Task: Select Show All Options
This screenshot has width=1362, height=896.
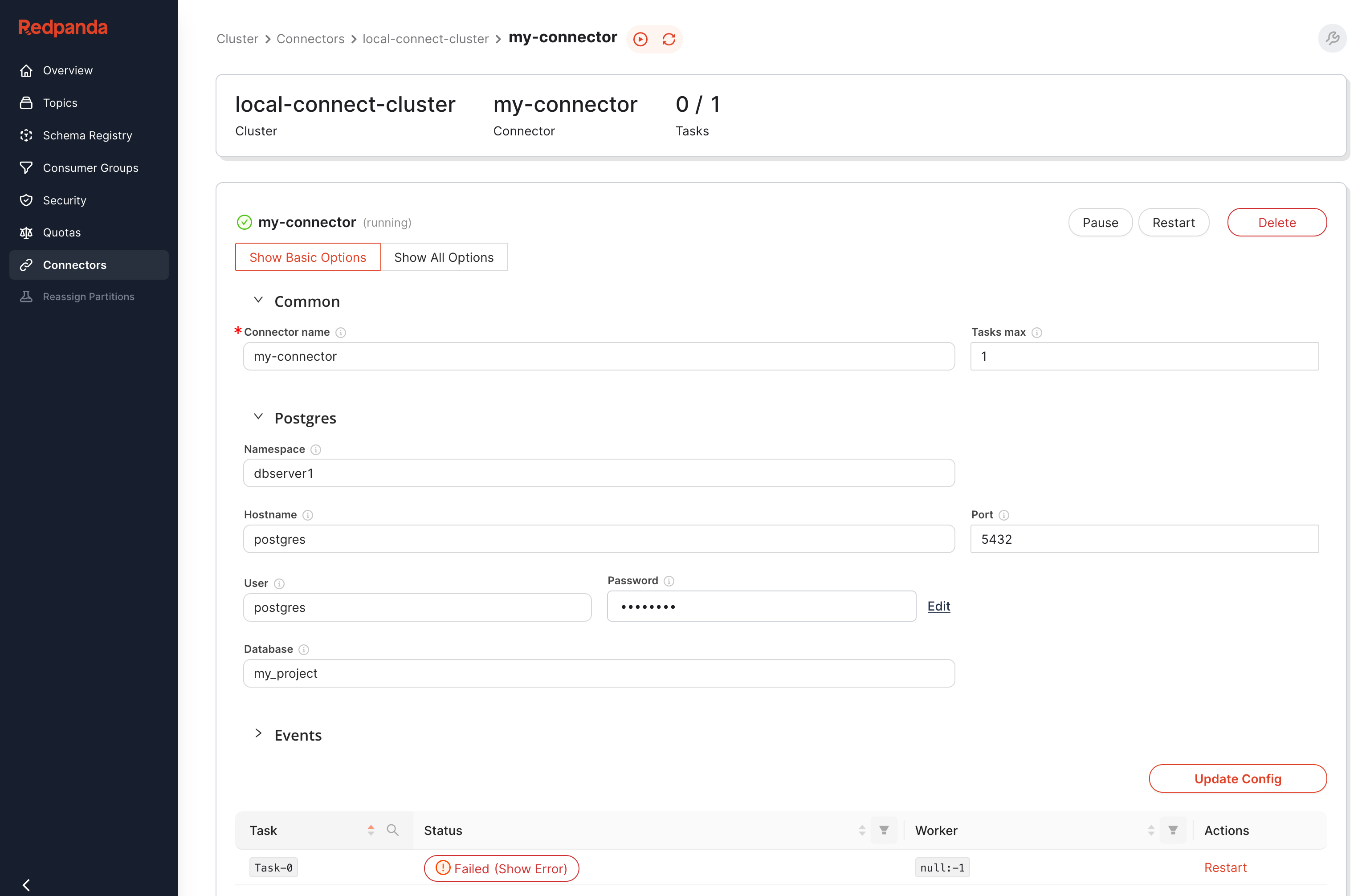Action: pos(444,257)
